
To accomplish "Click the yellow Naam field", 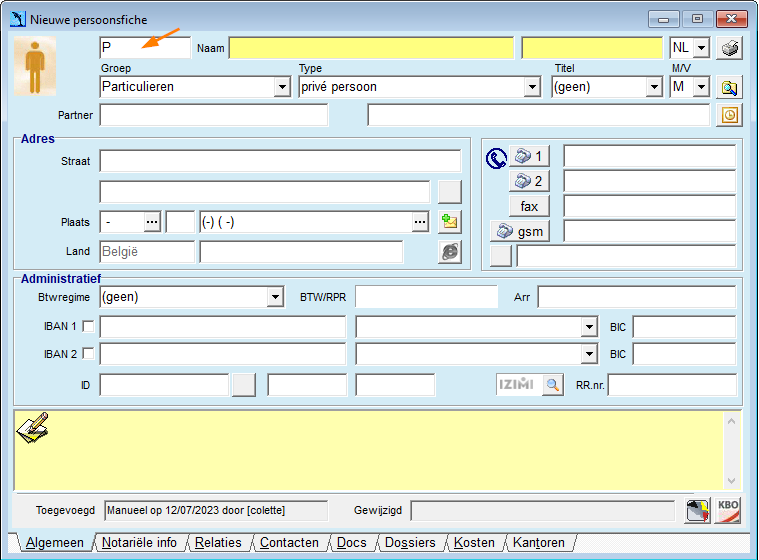I will 371,48.
